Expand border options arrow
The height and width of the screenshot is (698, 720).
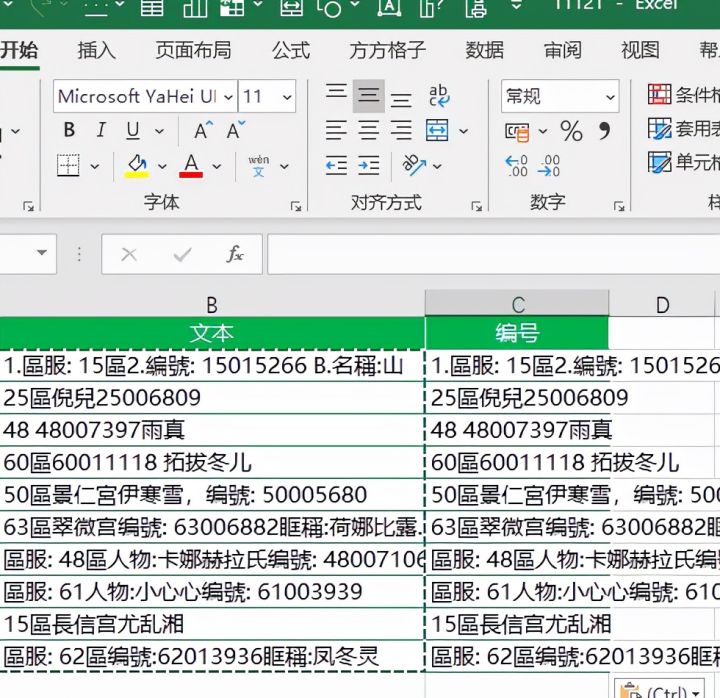[95, 166]
